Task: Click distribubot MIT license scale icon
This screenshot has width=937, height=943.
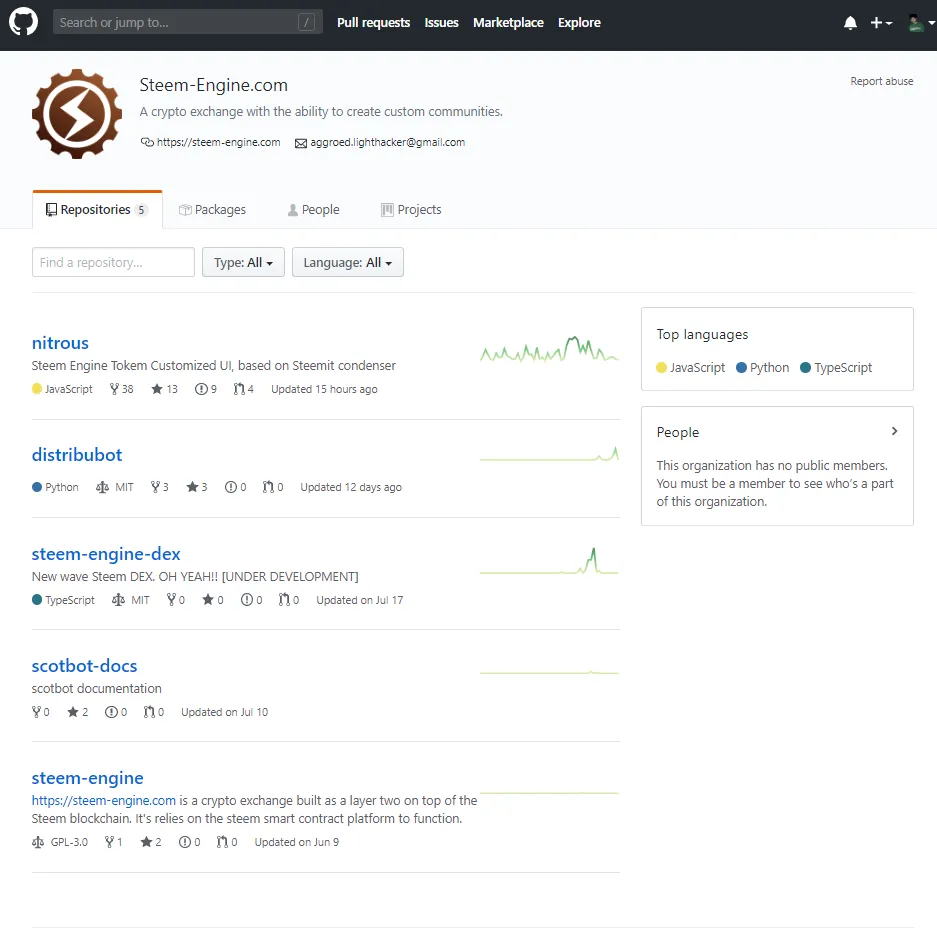Action: (x=102, y=487)
